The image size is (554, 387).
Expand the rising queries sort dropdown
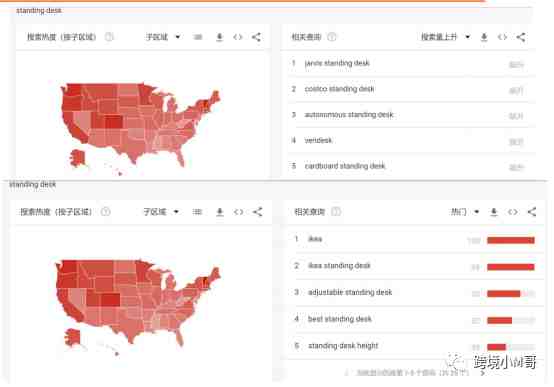tap(446, 37)
